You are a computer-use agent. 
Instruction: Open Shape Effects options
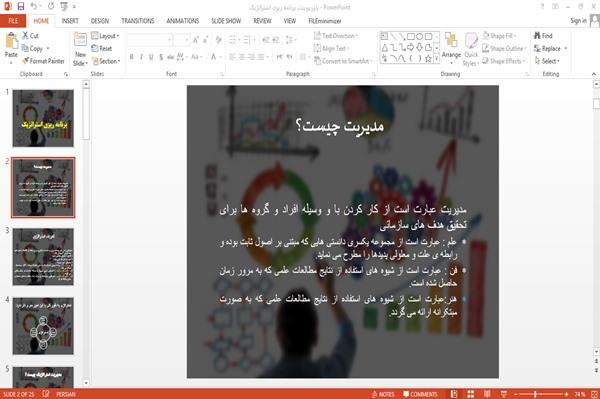point(503,61)
